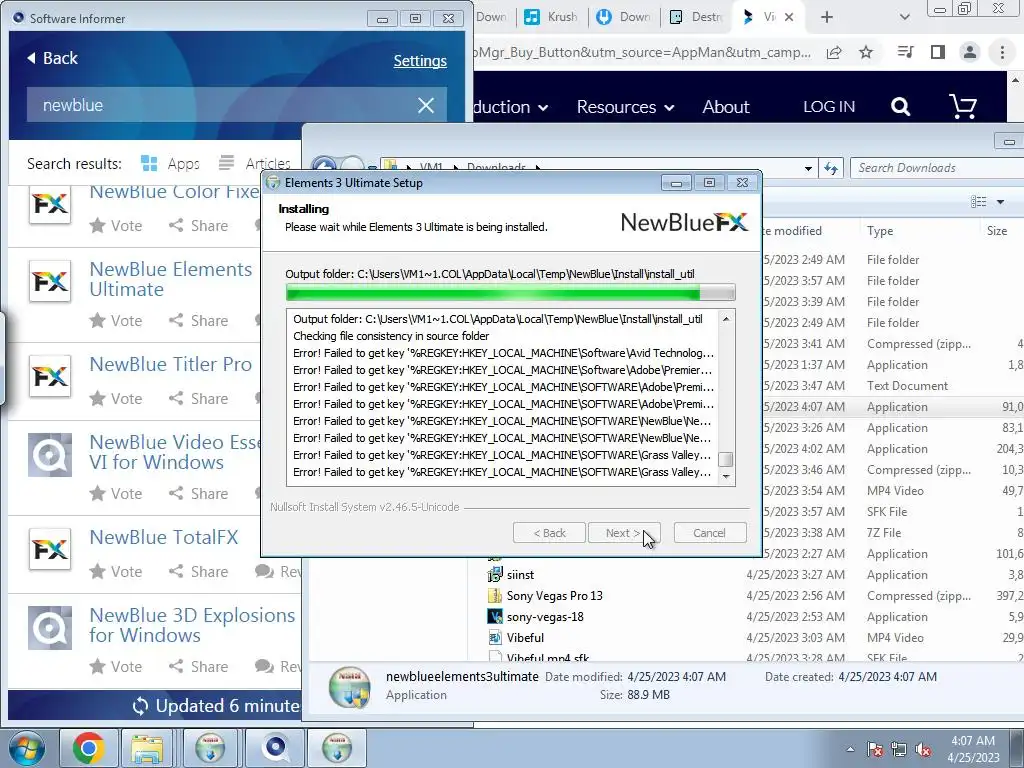Open Settings link in Software Informer
The width and height of the screenshot is (1024, 768).
click(420, 61)
